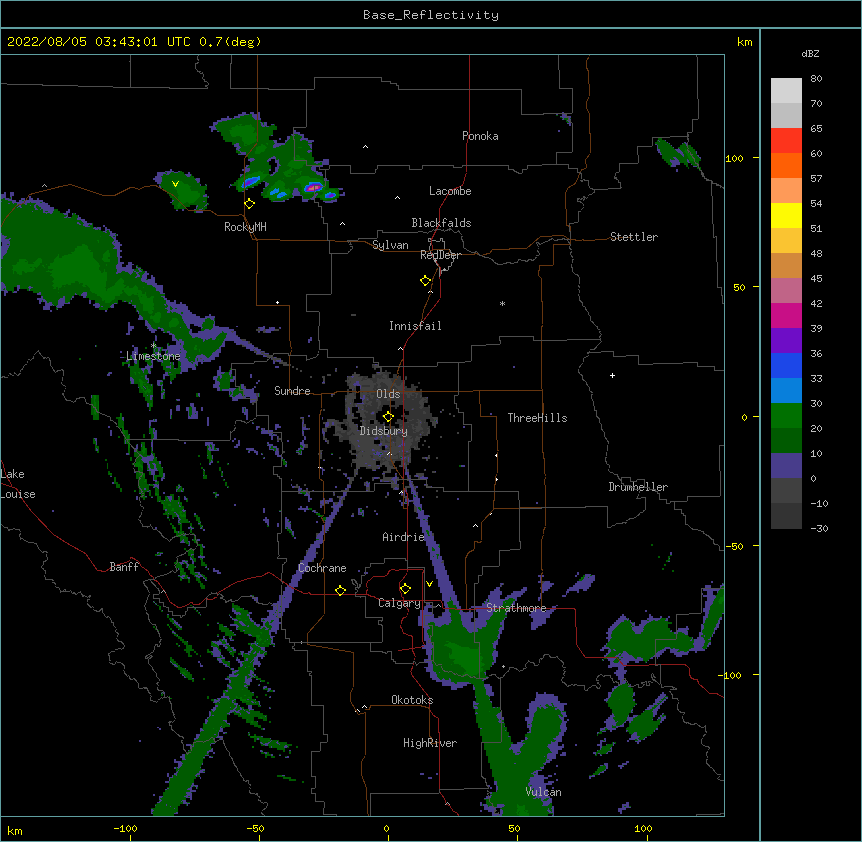Viewport: 862px width, 842px height.
Task: Click the km unit label at bottom left
Action: (14, 830)
